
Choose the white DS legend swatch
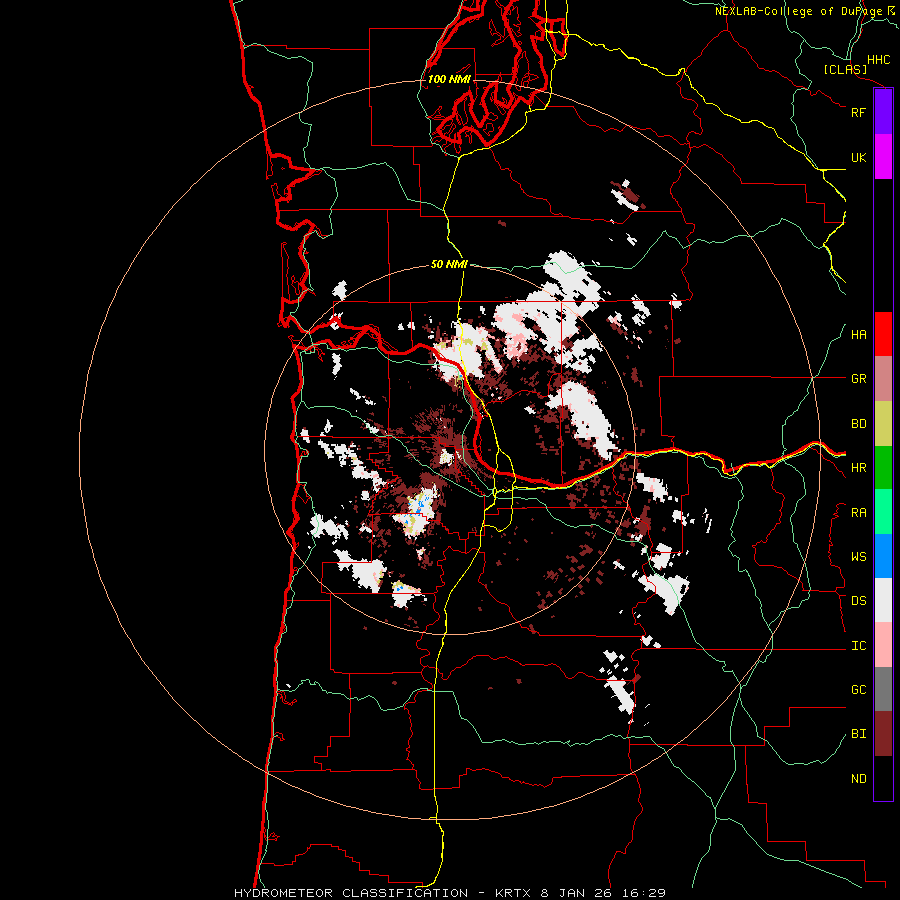(x=883, y=600)
